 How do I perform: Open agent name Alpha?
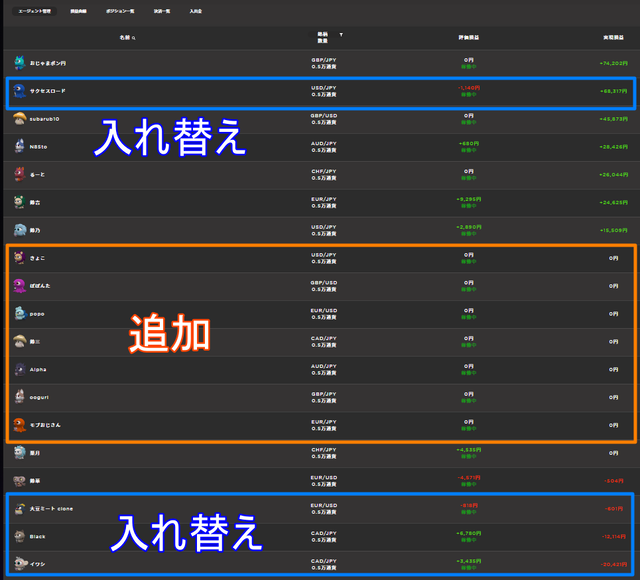coord(38,369)
